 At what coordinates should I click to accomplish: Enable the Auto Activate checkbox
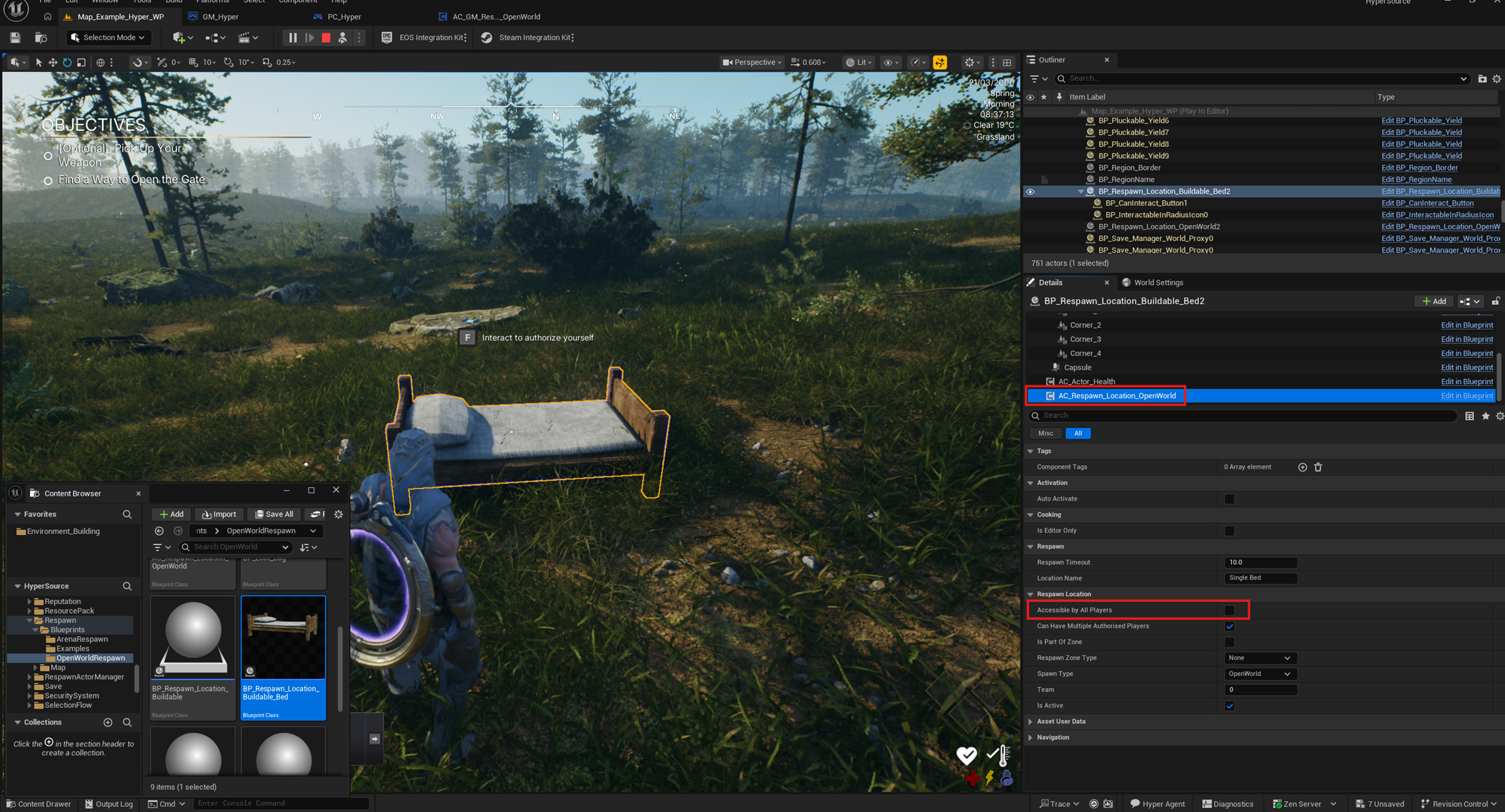coord(1229,499)
